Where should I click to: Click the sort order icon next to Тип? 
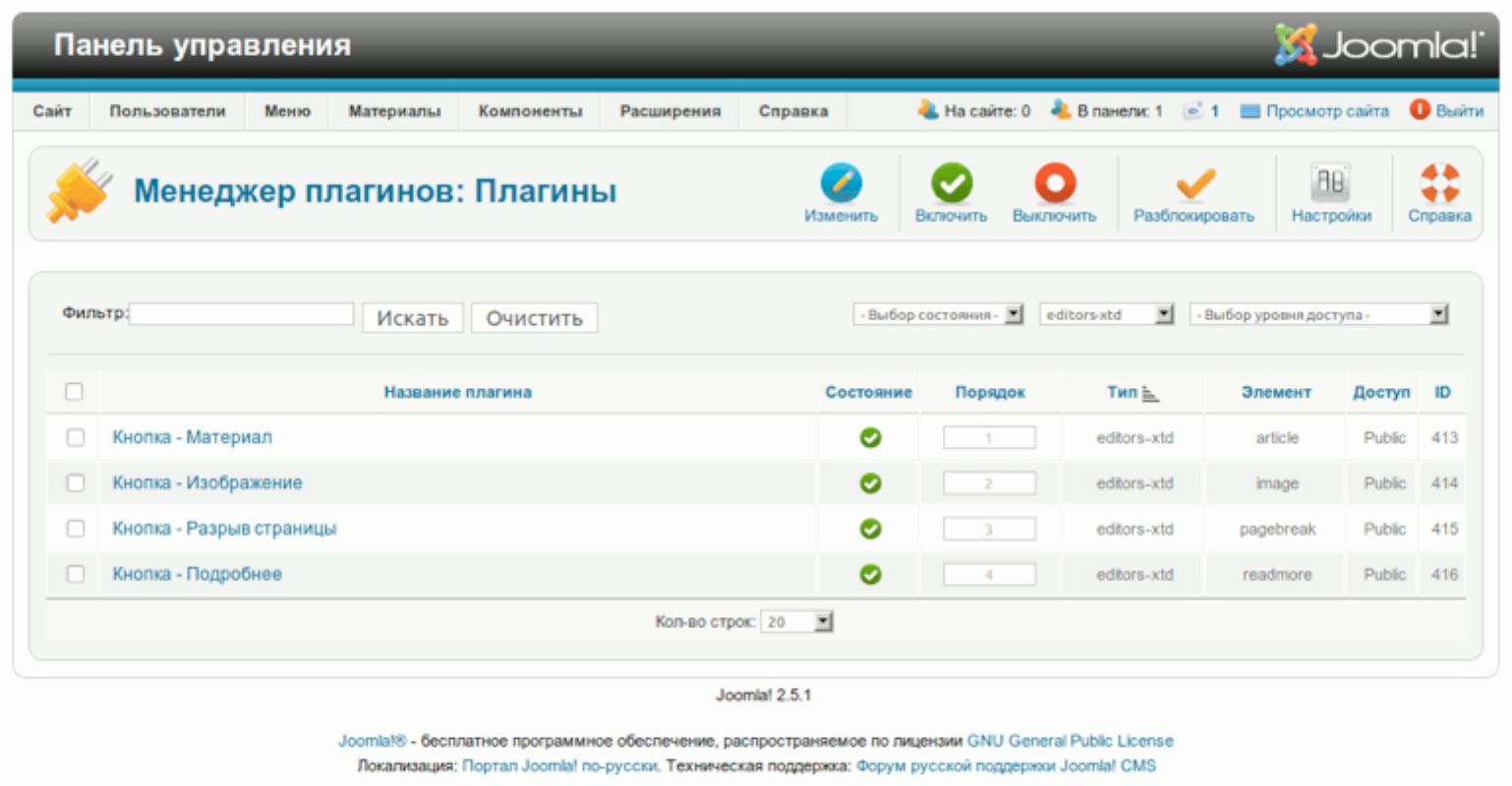pyautogui.click(x=1151, y=394)
